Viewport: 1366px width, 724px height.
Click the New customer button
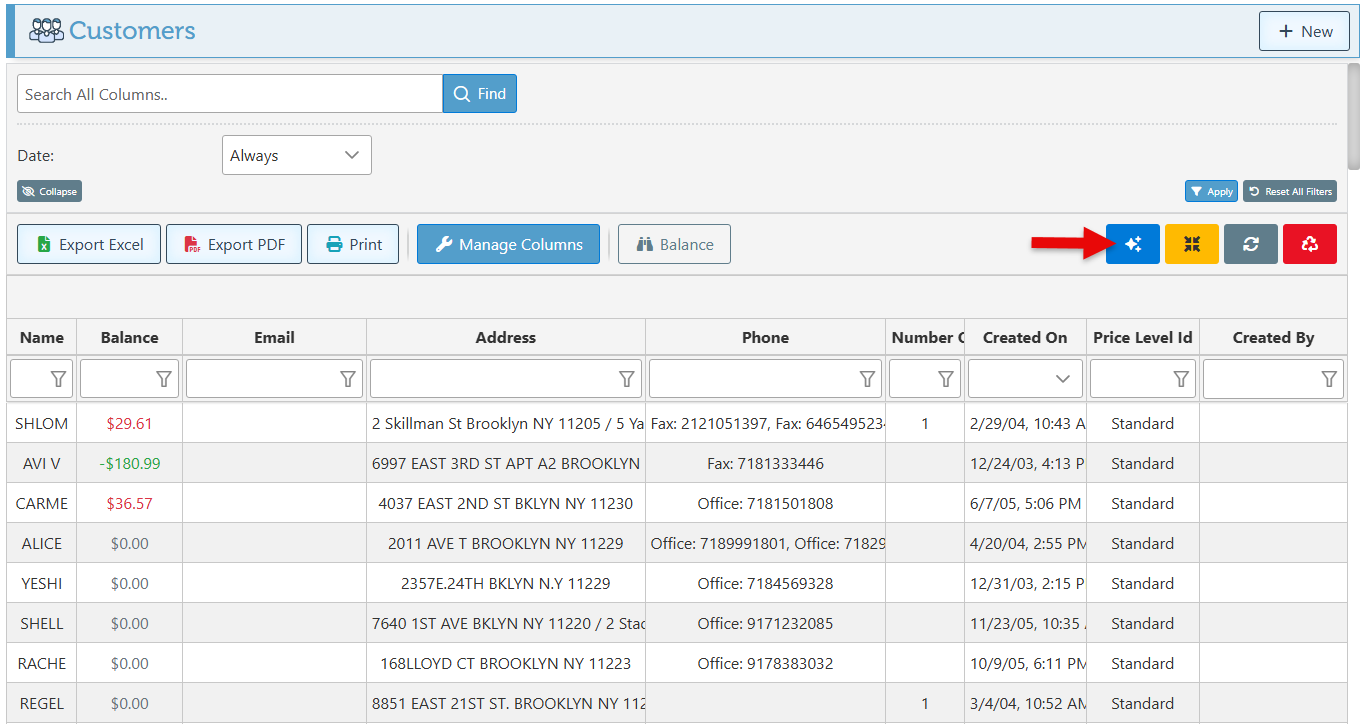(1303, 31)
